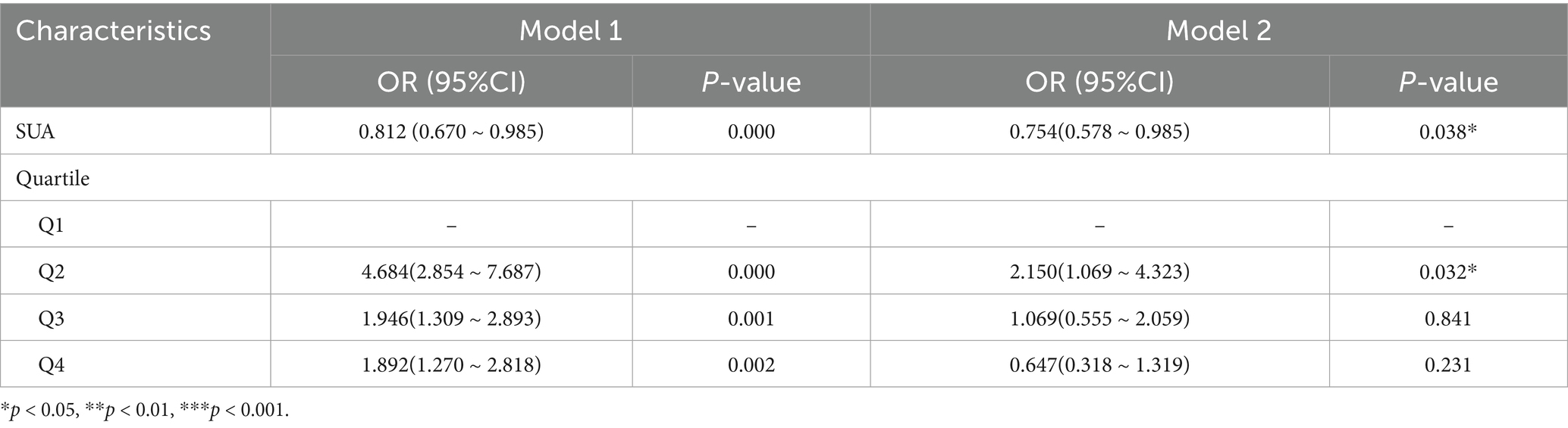Select the cell 4.684(2.854 ~ 7.687)
Screen dimensions: 1568x428
(451, 272)
